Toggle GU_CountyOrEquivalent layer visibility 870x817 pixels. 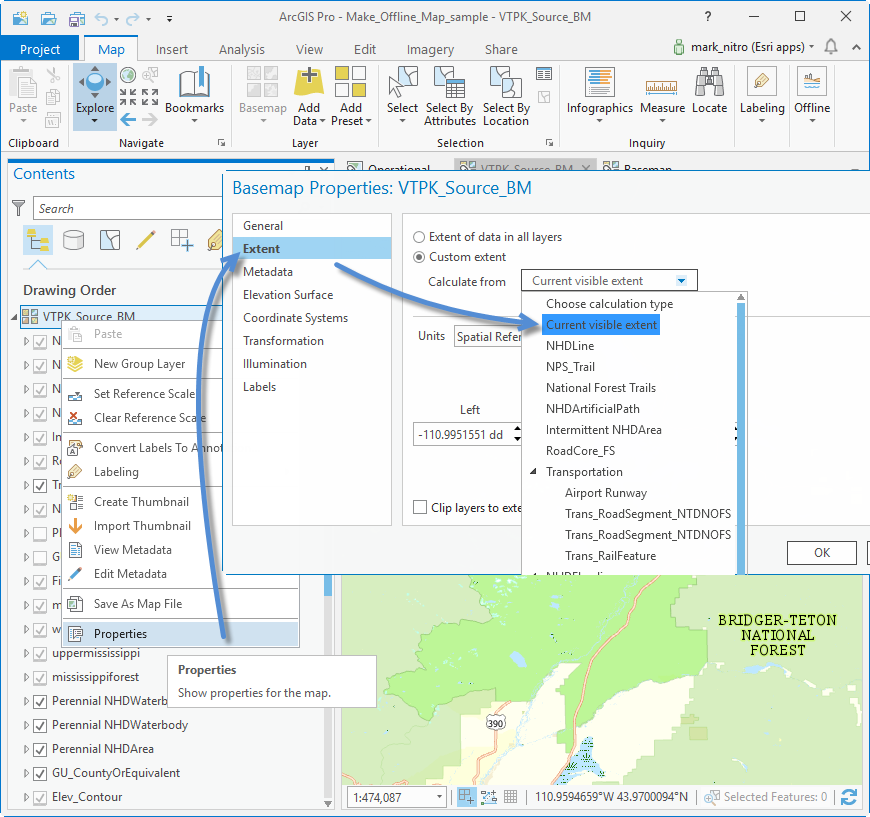(40, 773)
